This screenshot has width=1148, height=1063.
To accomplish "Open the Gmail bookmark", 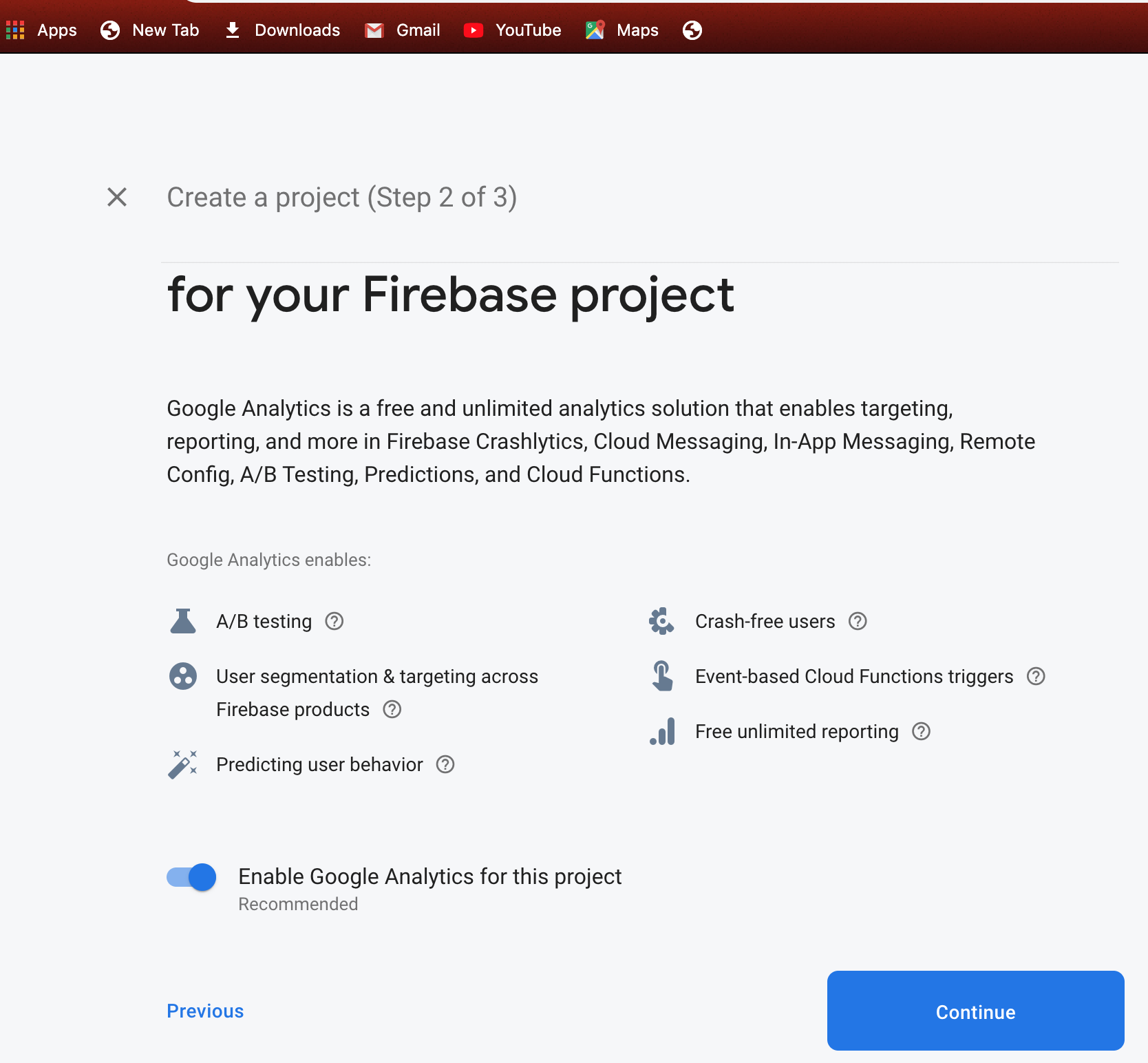I will pyautogui.click(x=403, y=30).
